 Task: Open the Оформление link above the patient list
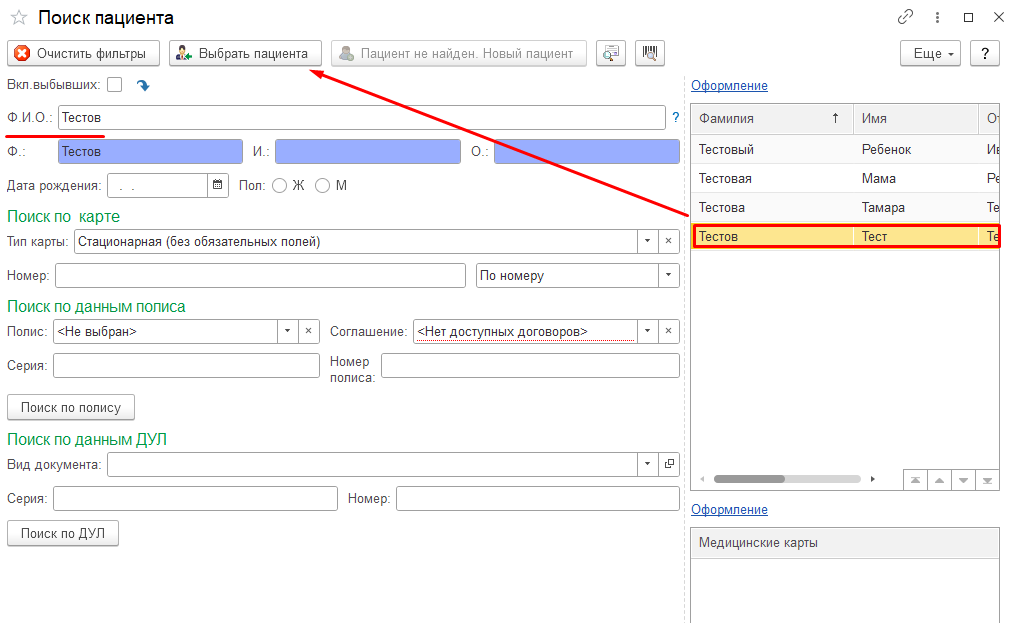coord(729,85)
